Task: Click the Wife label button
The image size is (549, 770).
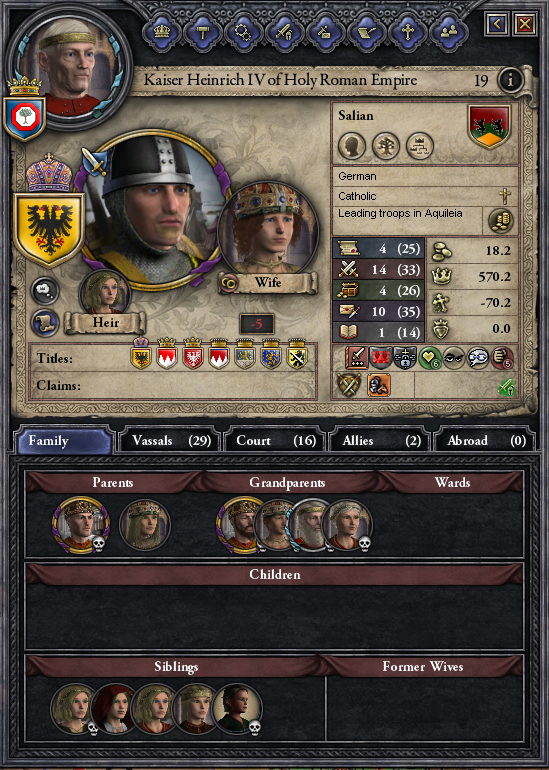Action: pyautogui.click(x=268, y=283)
